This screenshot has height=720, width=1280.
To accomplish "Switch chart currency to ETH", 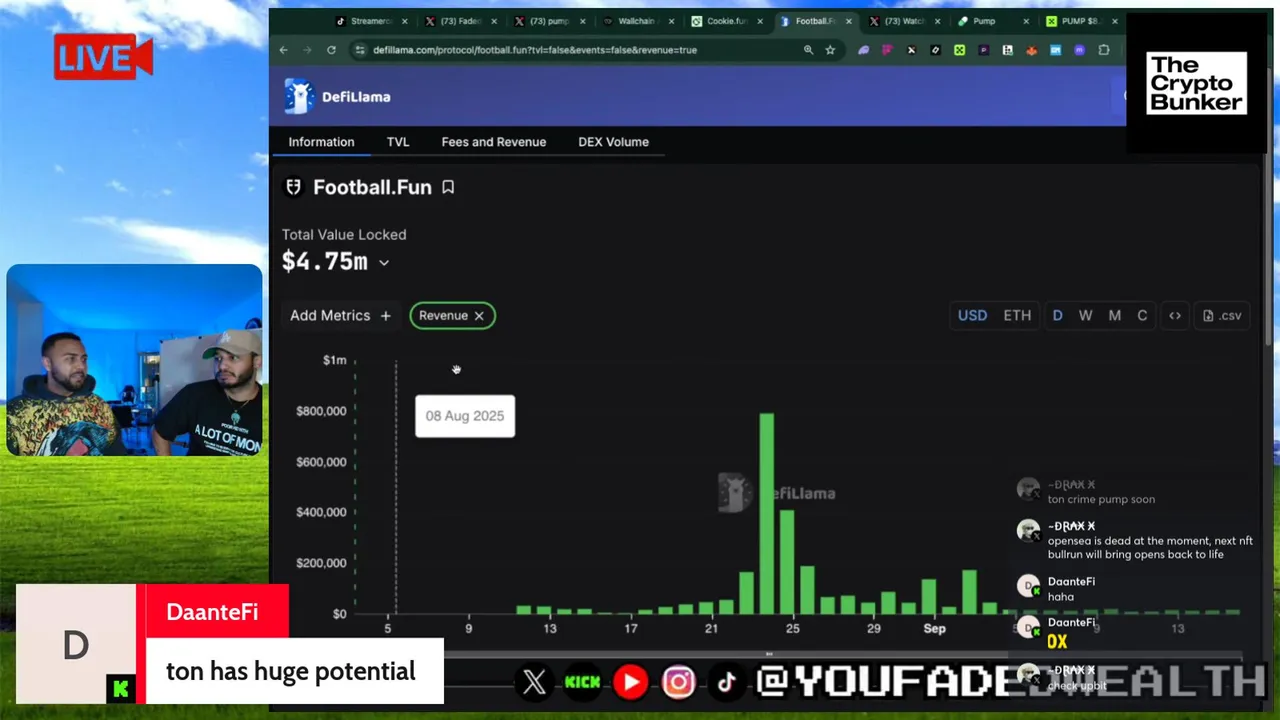I will point(1017,315).
